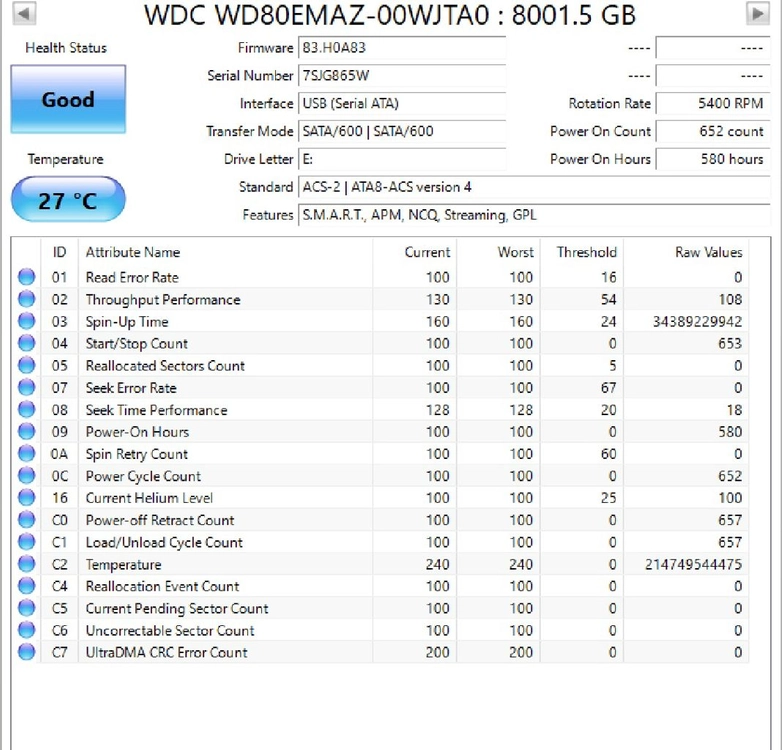This screenshot has height=750, width=782.
Task: Select the Spin-Up Time attribute name
Action: point(127,322)
